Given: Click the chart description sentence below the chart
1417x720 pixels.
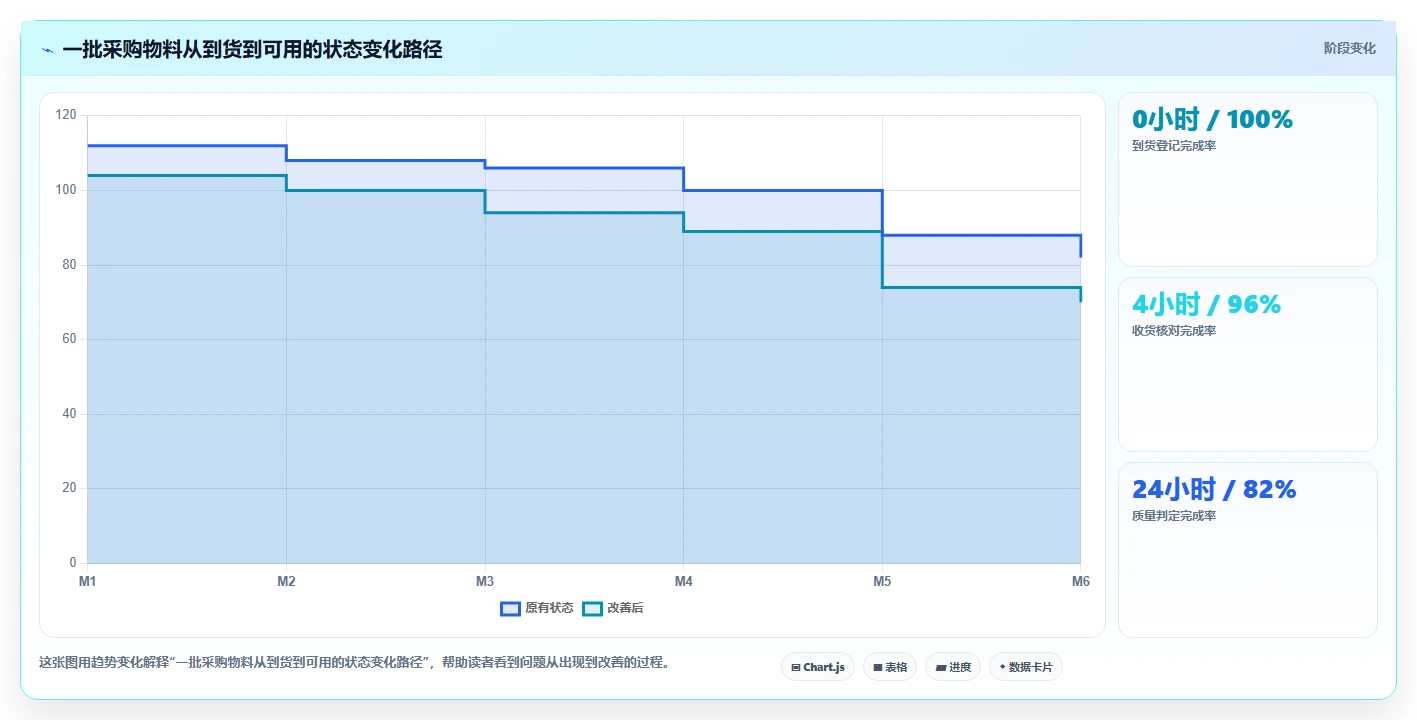Looking at the screenshot, I should click(x=354, y=662).
